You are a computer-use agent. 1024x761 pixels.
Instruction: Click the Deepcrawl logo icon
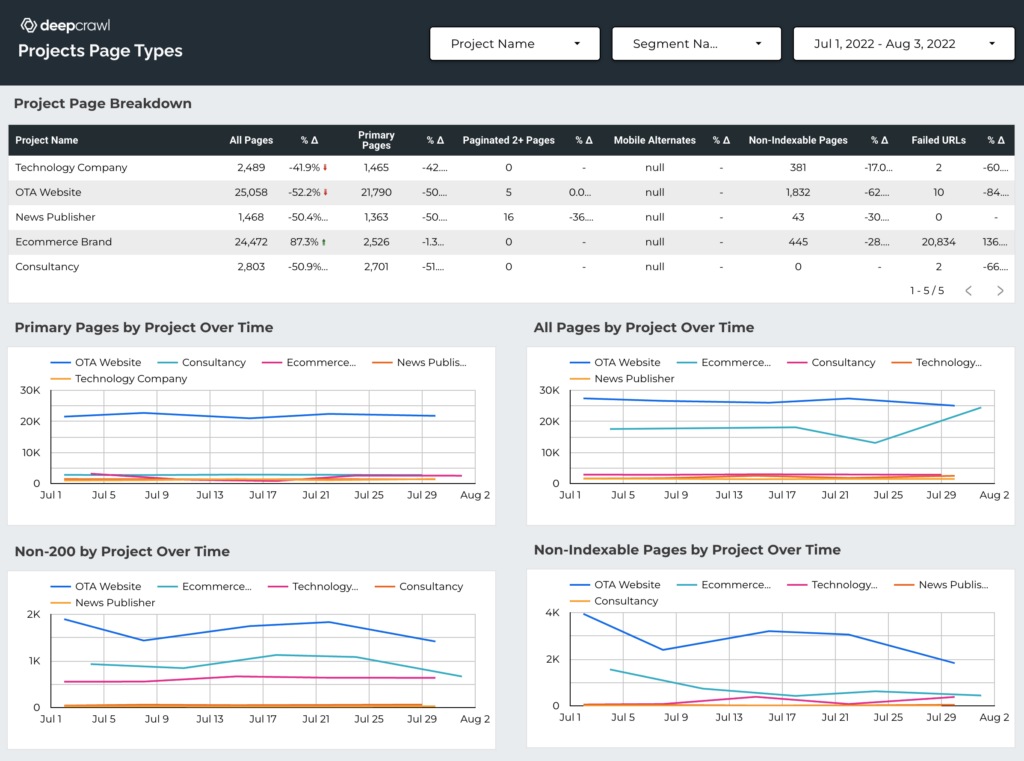[28, 26]
